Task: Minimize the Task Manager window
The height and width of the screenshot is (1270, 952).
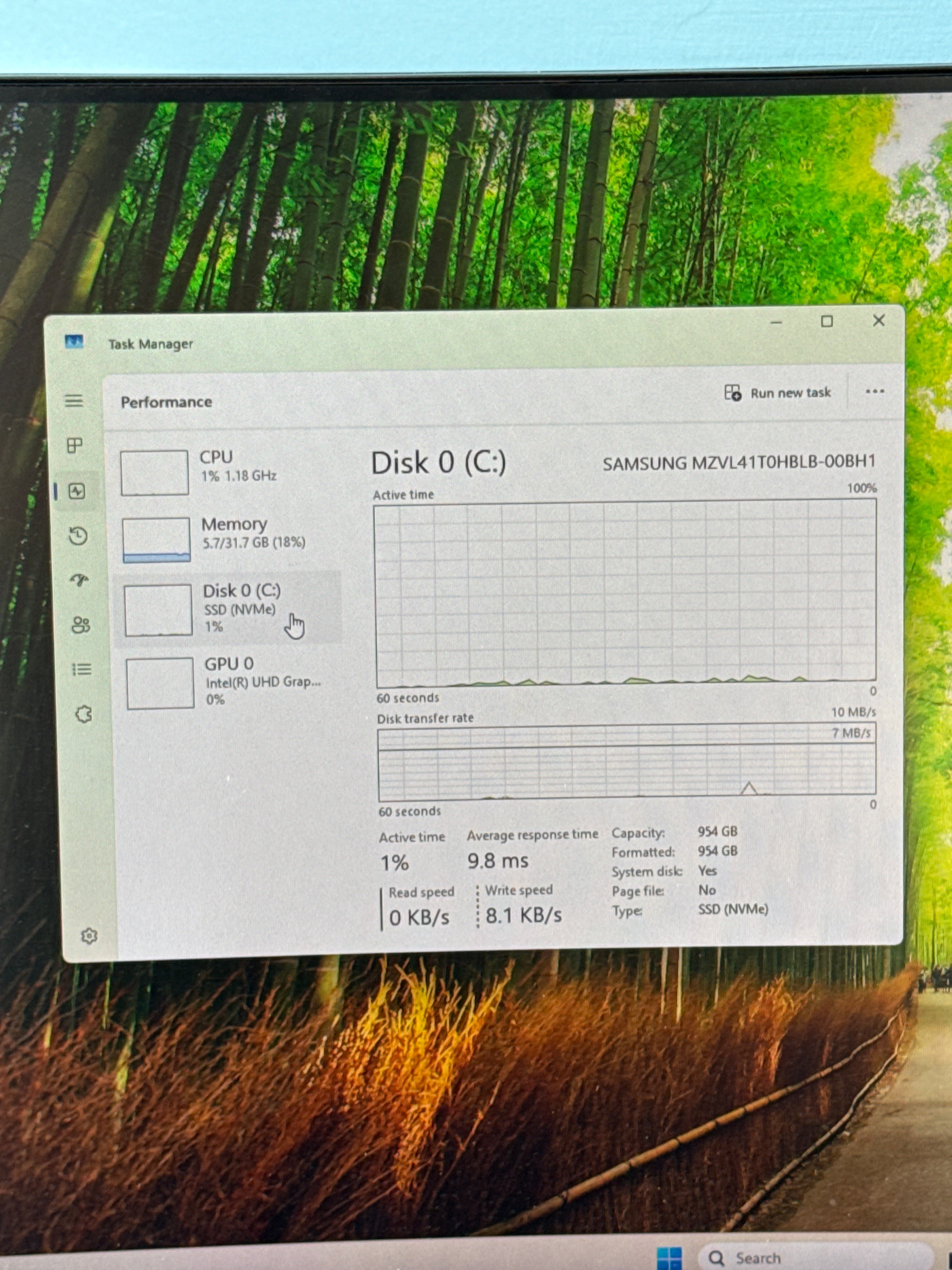Action: coord(776,323)
